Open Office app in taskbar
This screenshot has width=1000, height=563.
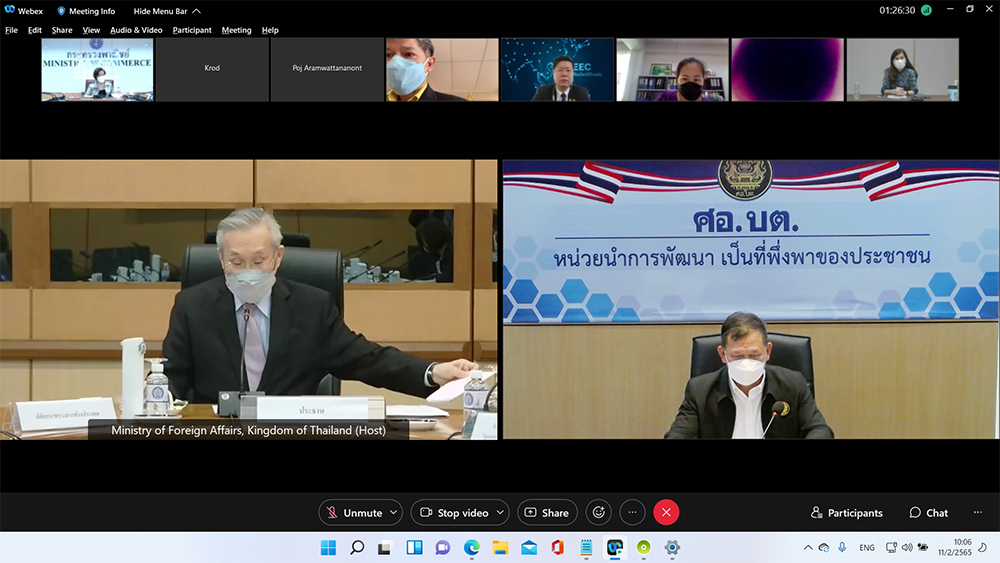point(557,548)
